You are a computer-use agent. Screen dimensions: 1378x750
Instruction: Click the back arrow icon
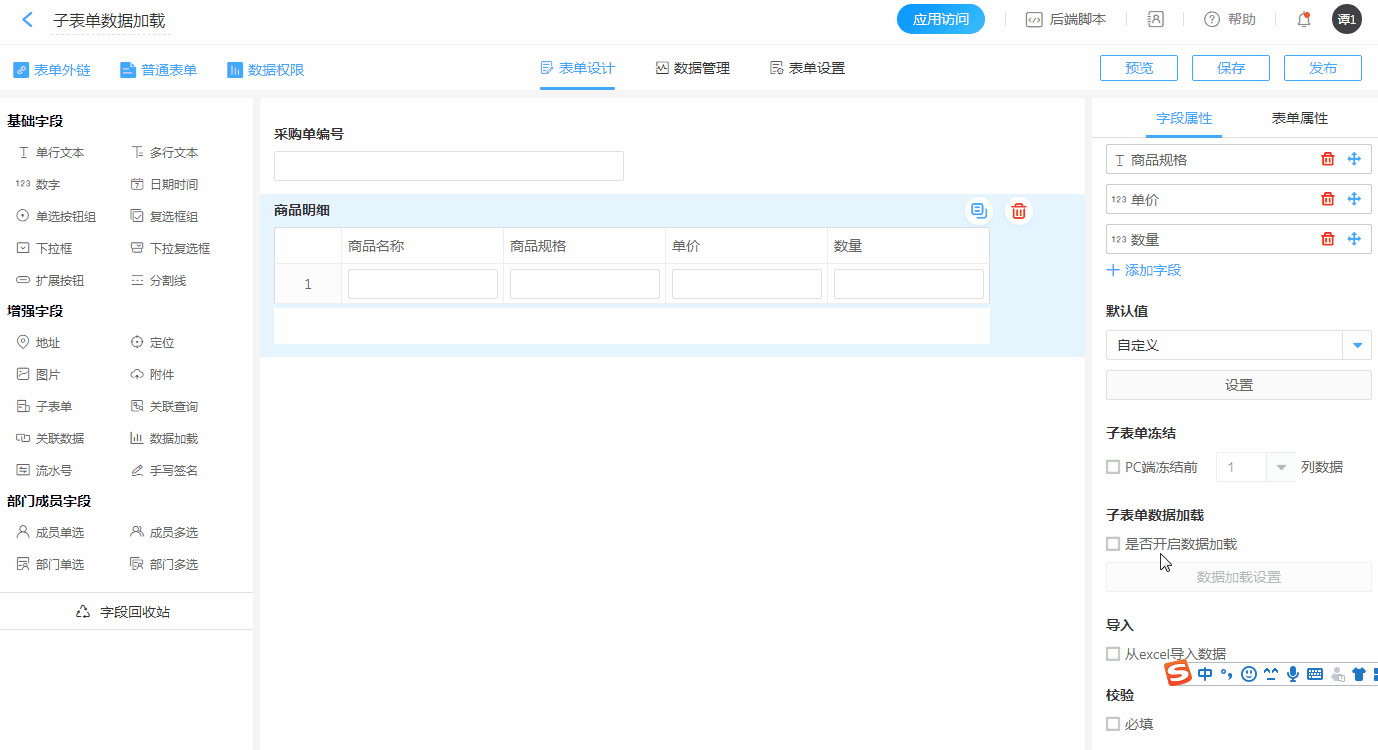(x=27, y=20)
